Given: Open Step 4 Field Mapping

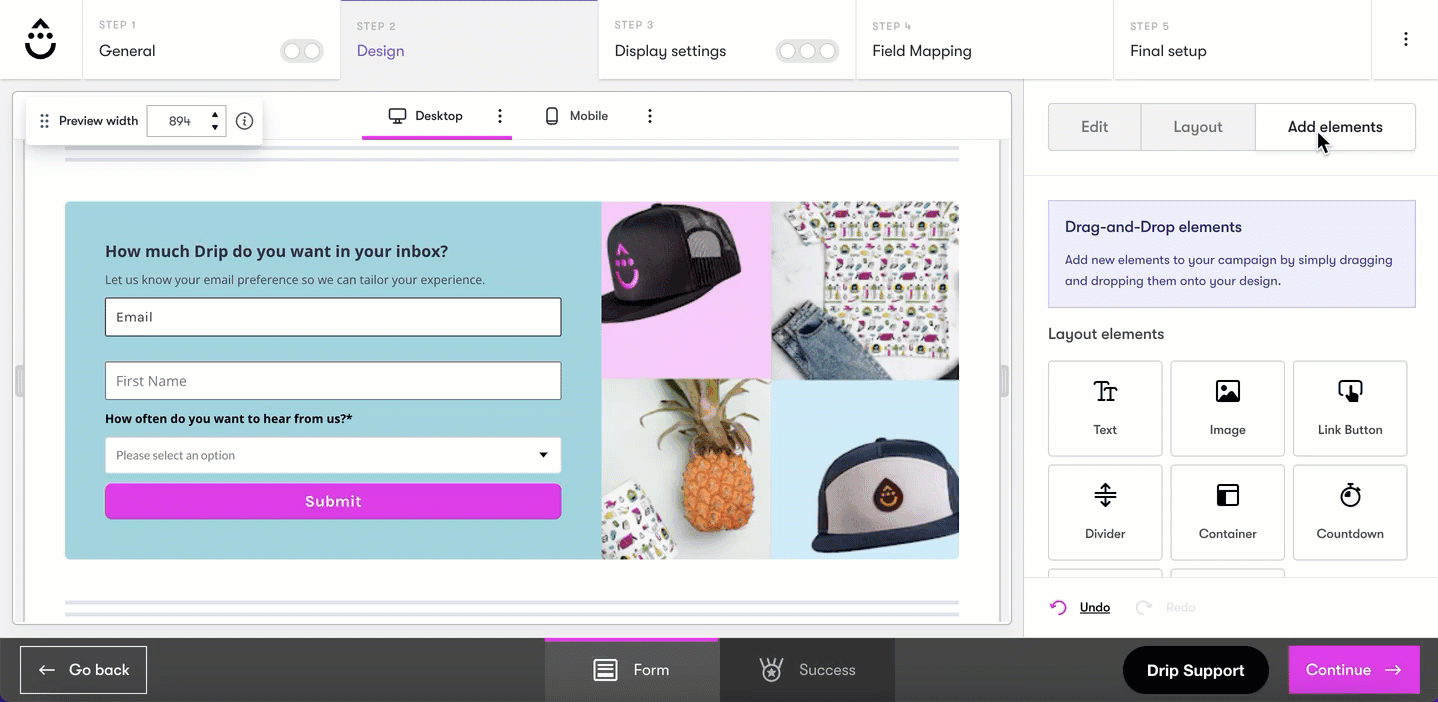Looking at the screenshot, I should tap(985, 40).
